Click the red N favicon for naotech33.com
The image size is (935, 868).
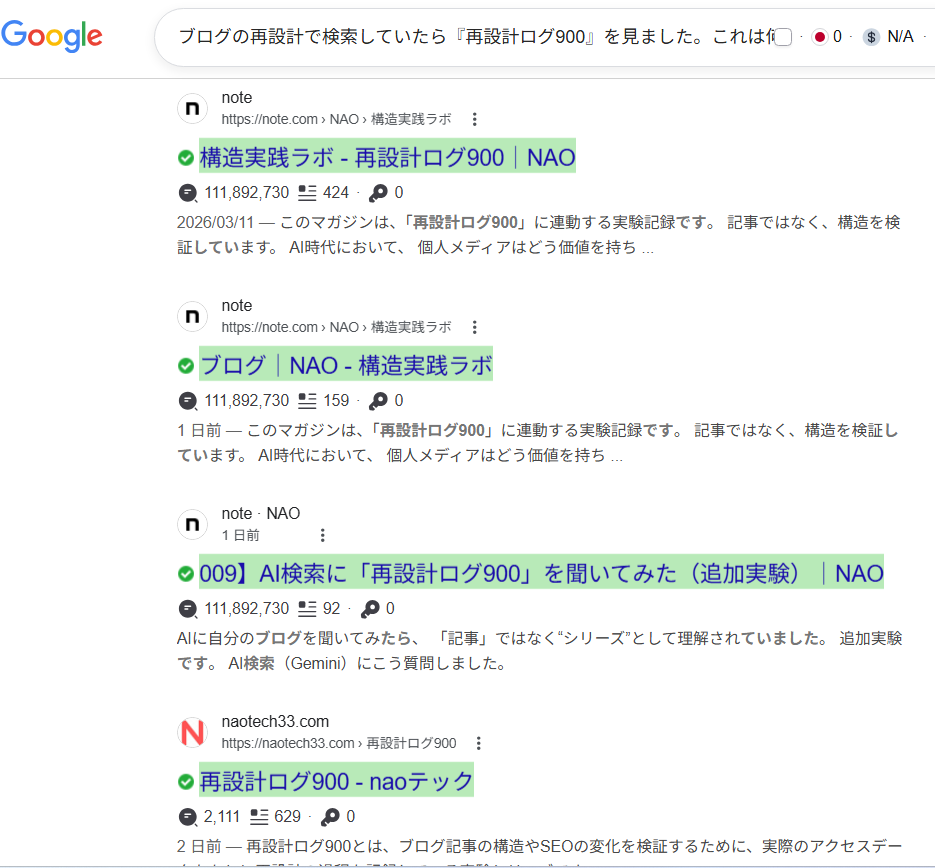coord(192,733)
